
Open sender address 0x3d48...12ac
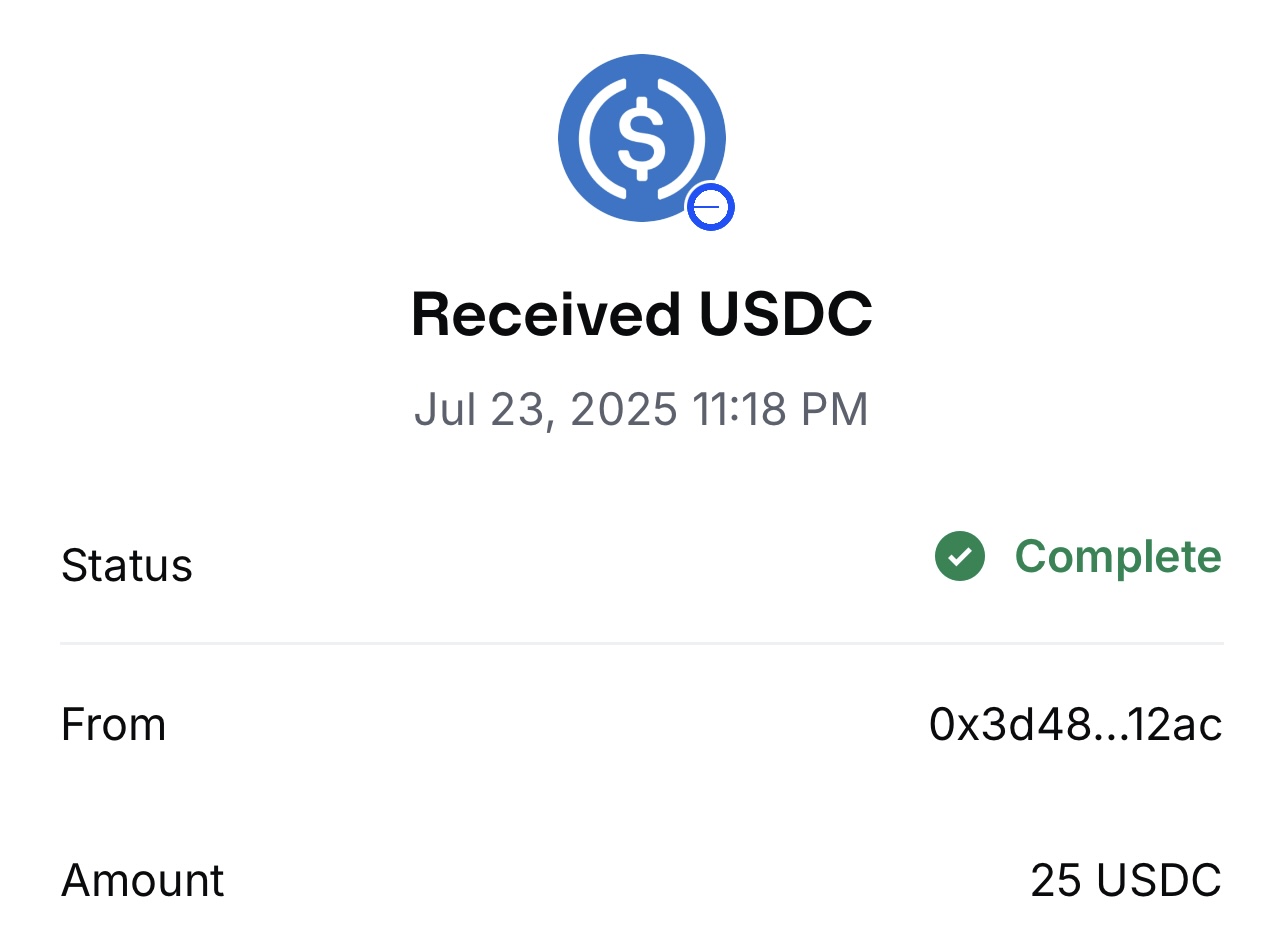pos(1075,724)
